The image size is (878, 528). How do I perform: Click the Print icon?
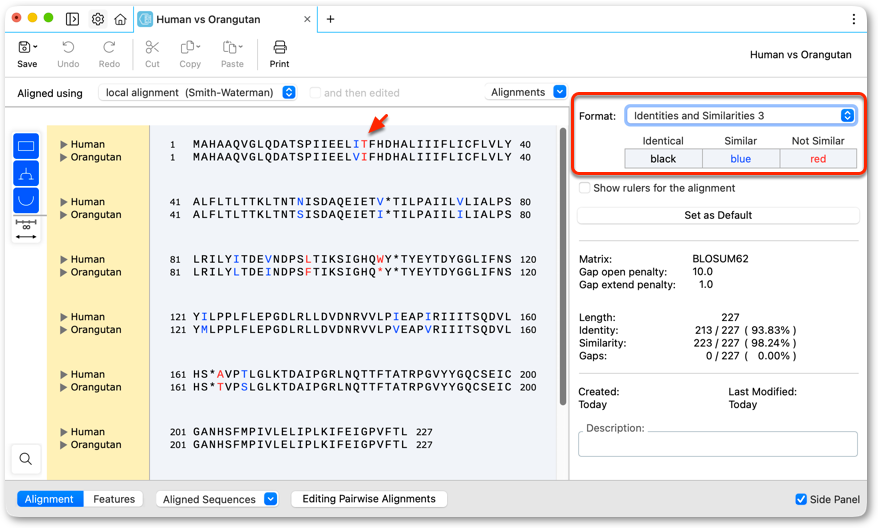click(279, 47)
